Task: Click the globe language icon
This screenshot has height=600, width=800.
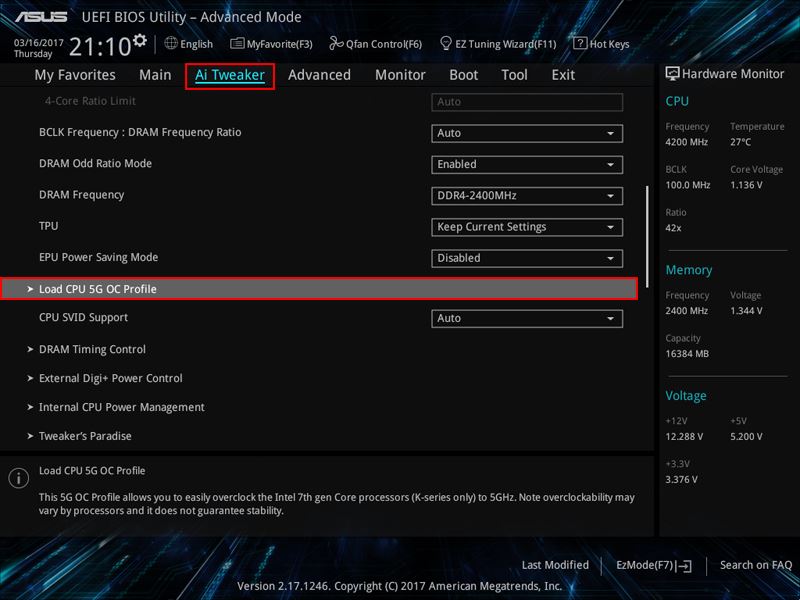Action: tap(171, 43)
